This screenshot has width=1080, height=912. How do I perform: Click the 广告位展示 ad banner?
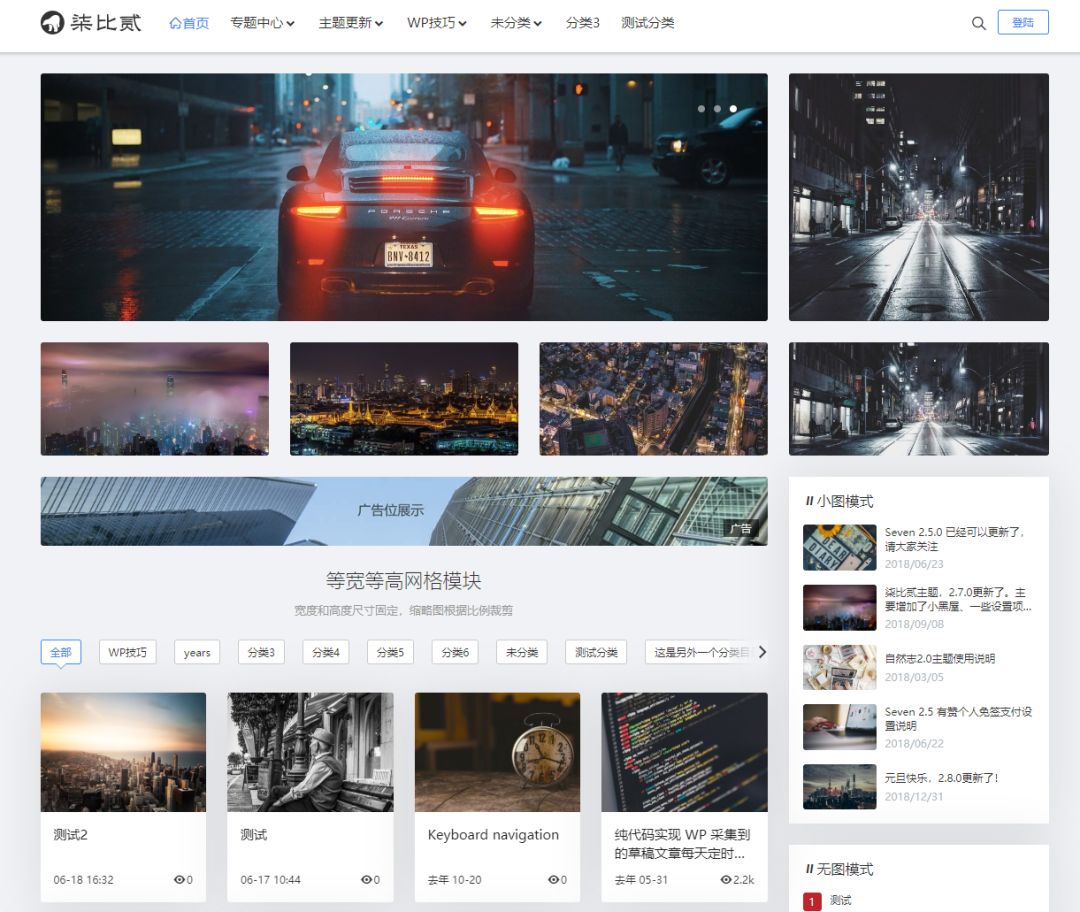coord(404,511)
